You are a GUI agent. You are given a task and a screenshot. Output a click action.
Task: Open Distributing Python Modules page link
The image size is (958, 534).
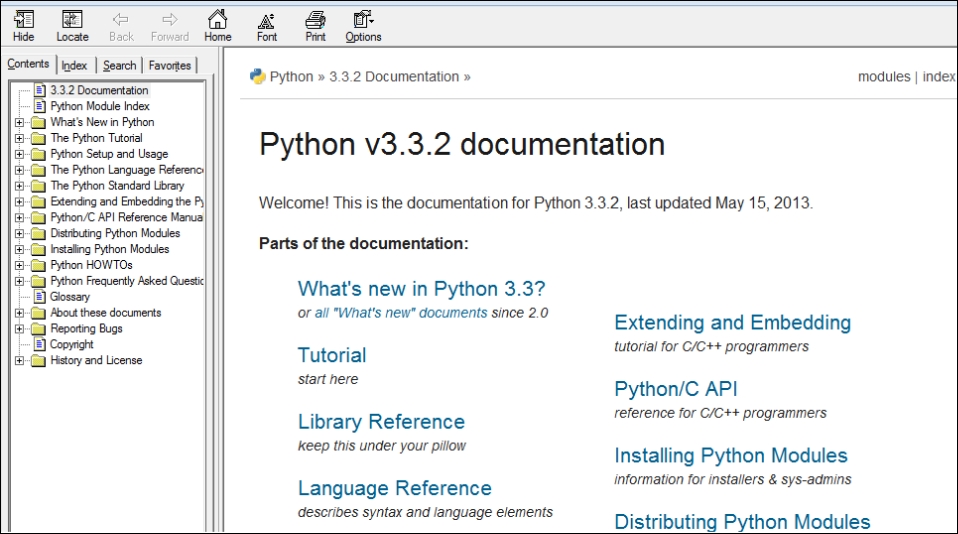[742, 522]
